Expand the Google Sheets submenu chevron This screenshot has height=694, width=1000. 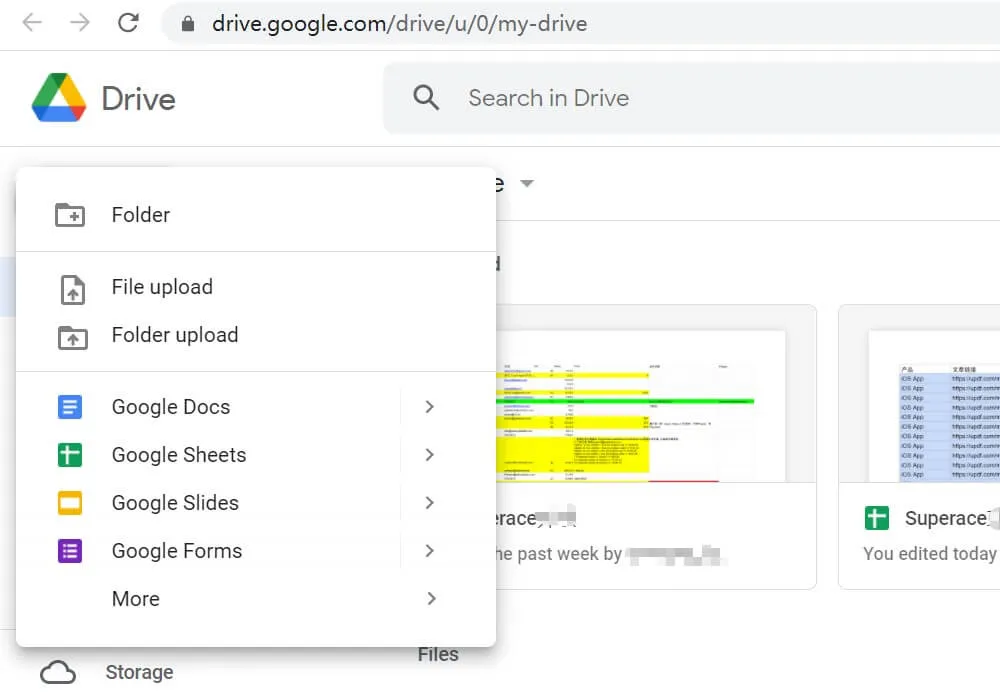click(429, 455)
